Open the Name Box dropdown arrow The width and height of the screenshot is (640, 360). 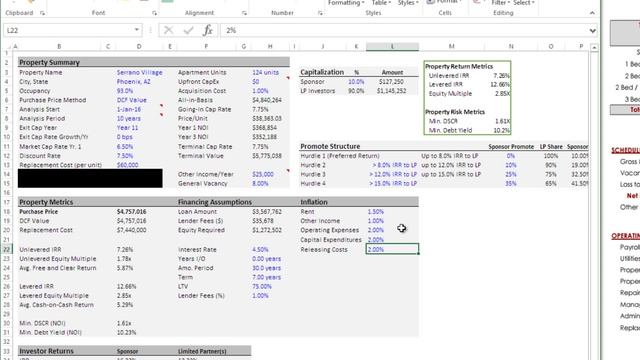tap(137, 30)
